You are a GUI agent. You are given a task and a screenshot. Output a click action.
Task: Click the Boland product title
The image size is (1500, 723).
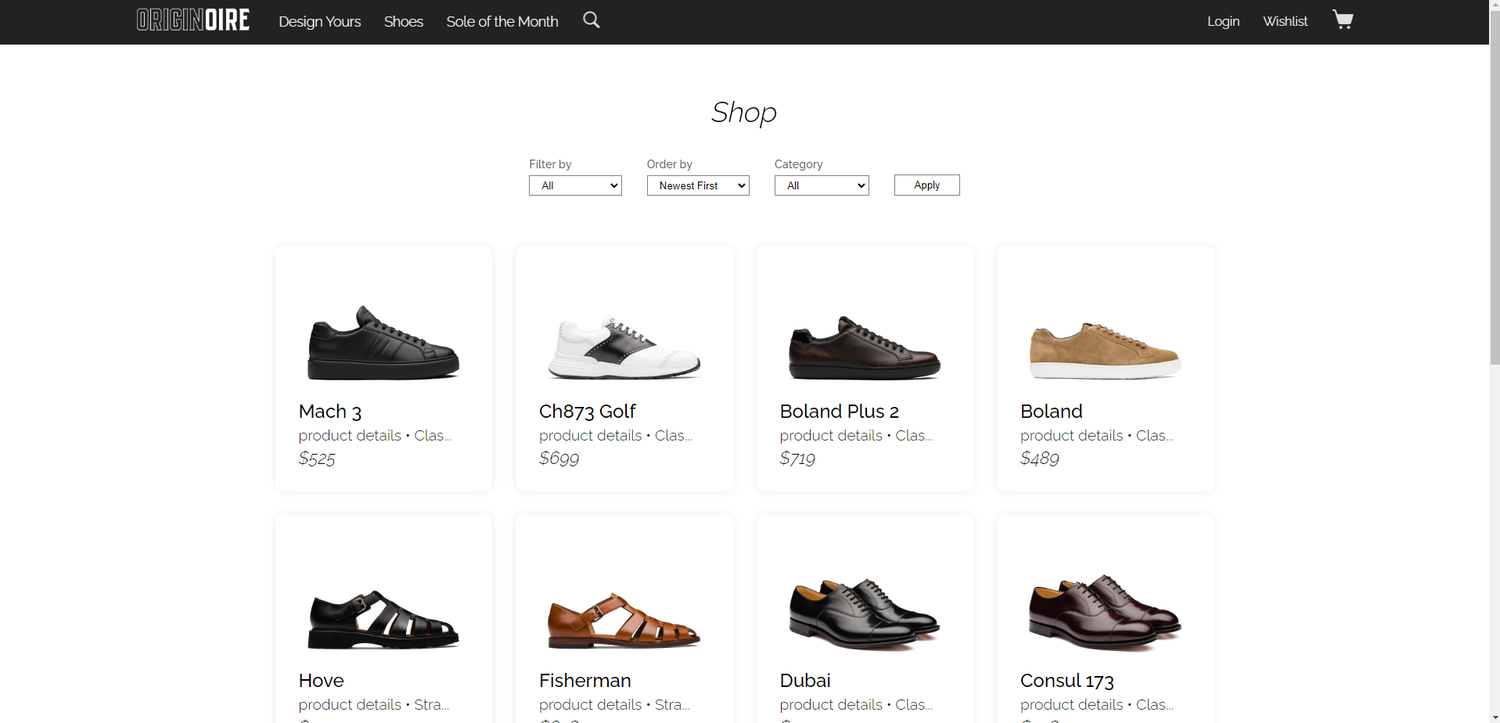(1051, 411)
